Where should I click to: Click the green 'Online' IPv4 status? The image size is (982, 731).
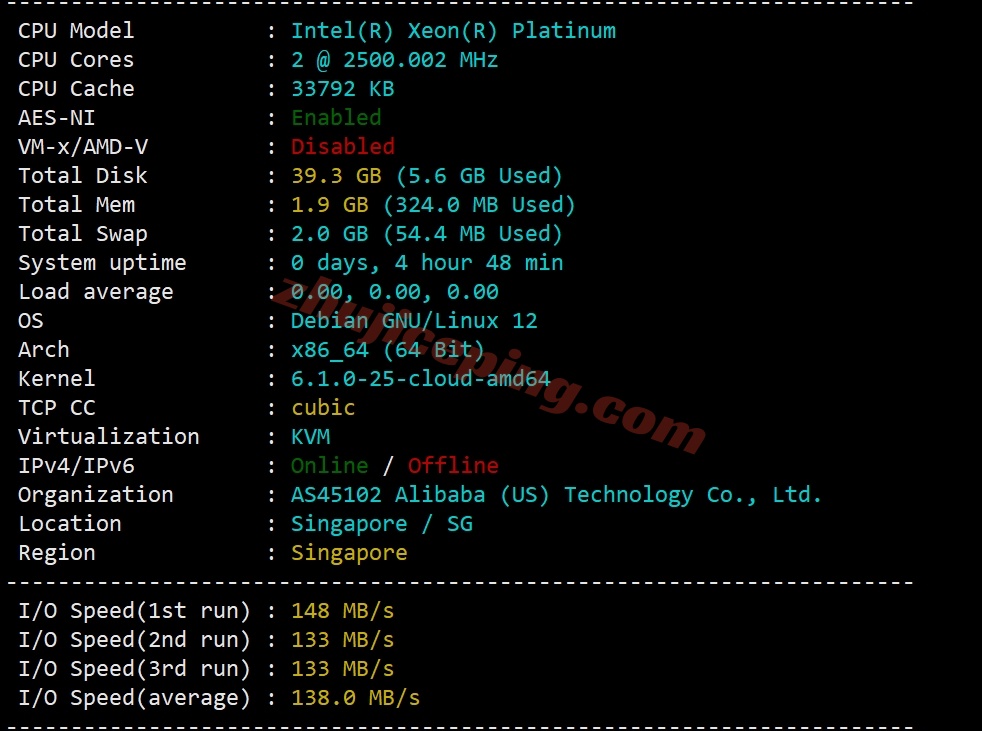(x=329, y=465)
